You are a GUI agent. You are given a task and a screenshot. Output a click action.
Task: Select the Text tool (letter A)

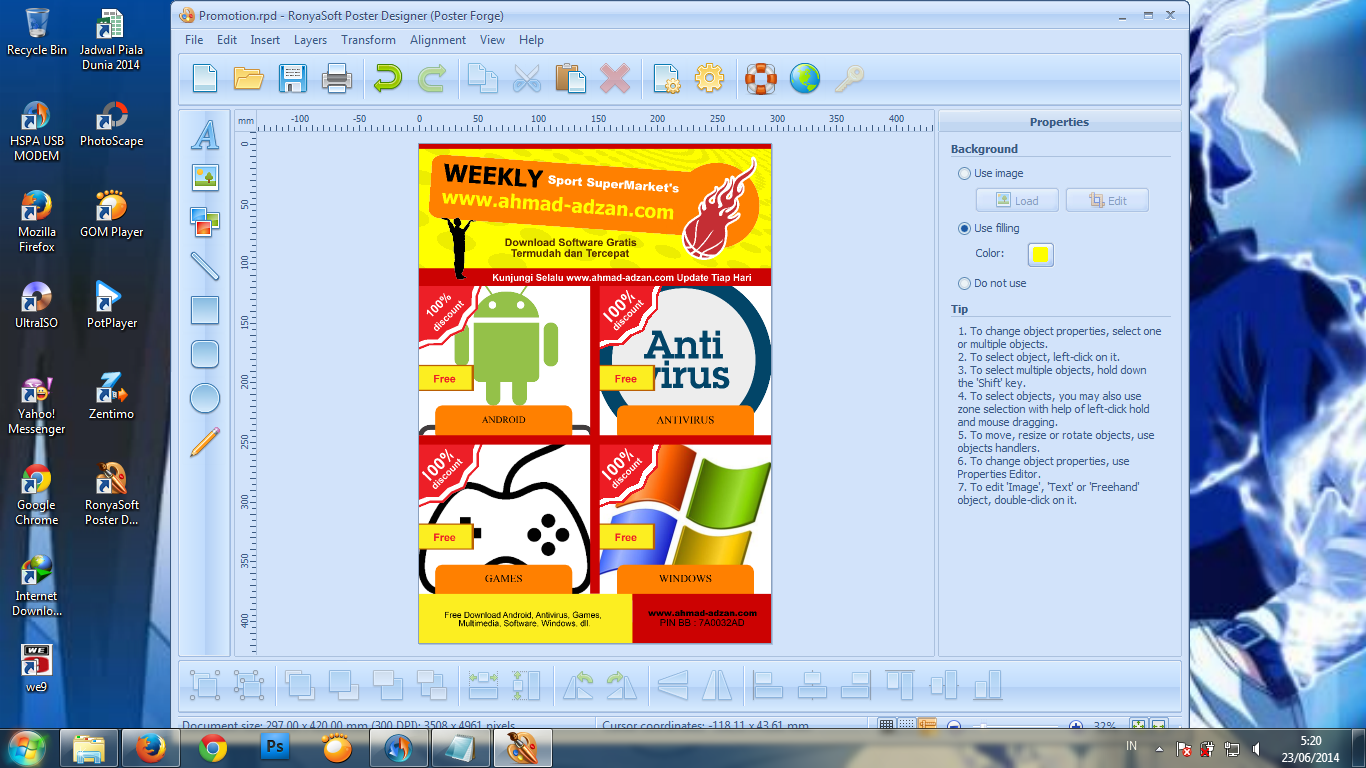205,134
